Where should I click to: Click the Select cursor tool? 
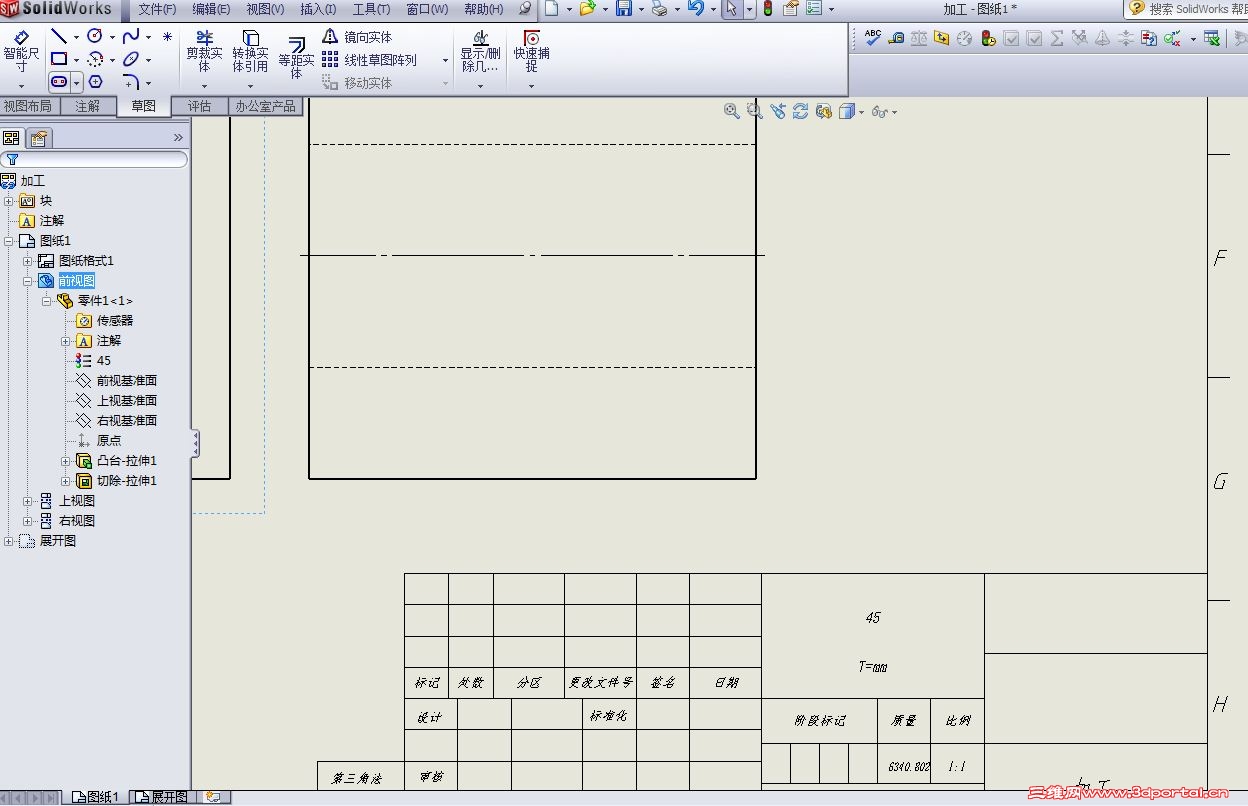pyautogui.click(x=731, y=9)
